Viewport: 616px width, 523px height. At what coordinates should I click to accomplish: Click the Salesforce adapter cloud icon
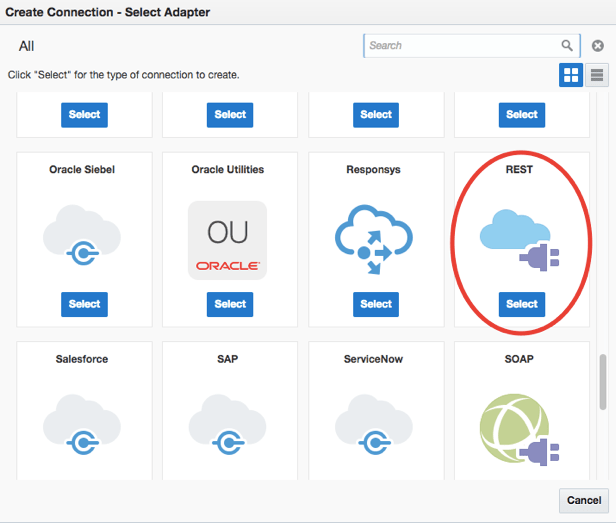point(82,425)
